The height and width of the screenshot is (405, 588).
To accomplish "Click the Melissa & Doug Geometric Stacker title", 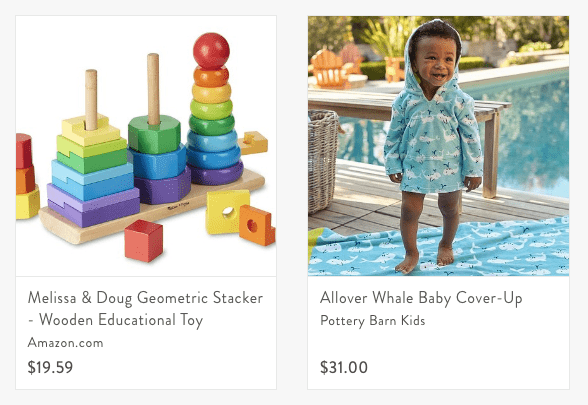I will click(x=146, y=309).
